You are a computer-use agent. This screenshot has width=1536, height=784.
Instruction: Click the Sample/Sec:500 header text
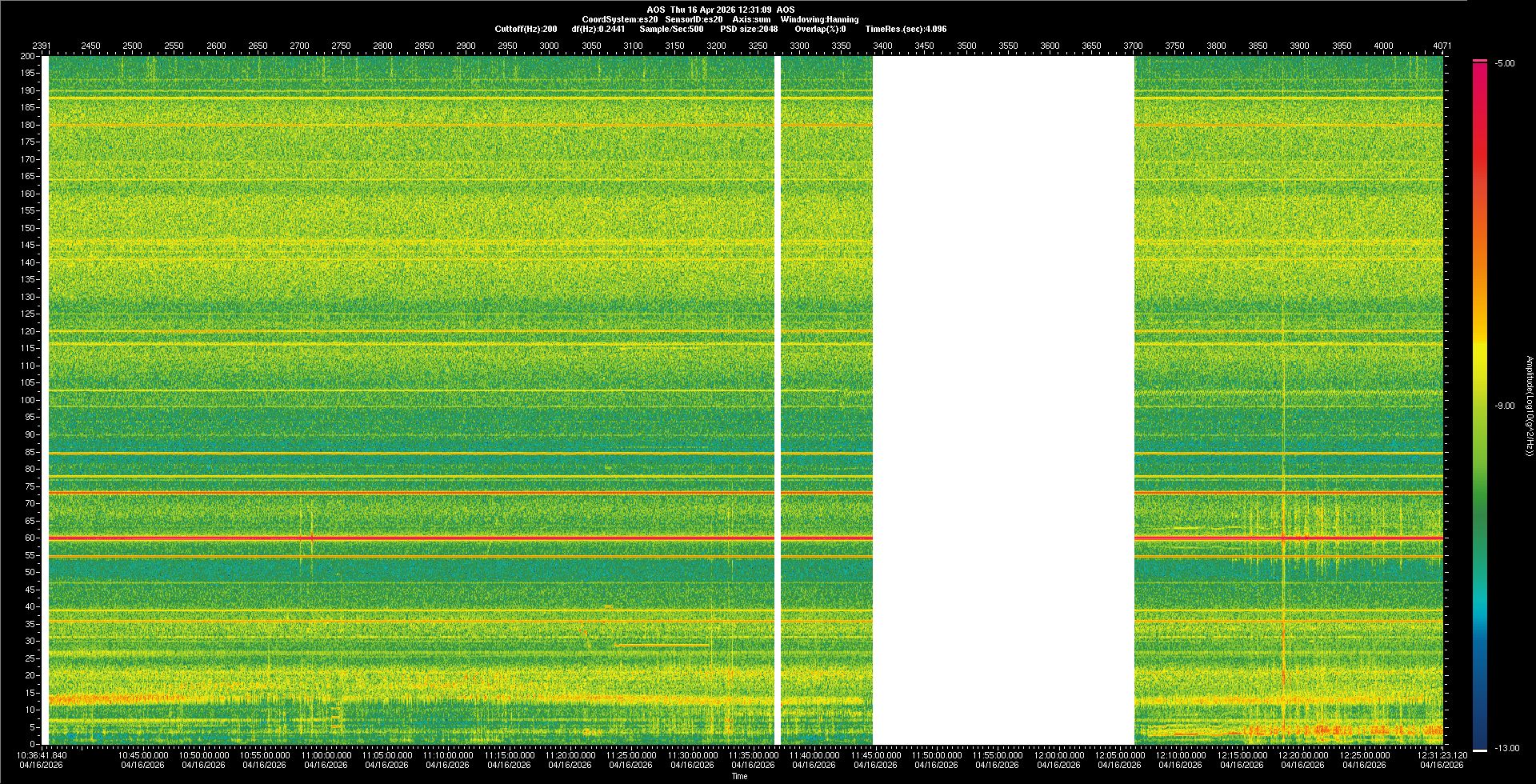671,29
